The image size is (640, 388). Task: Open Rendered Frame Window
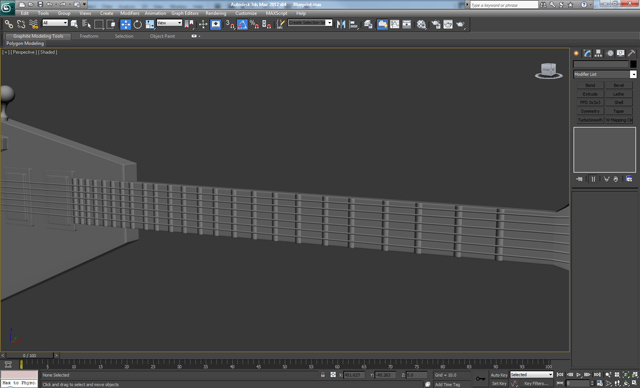click(448, 24)
